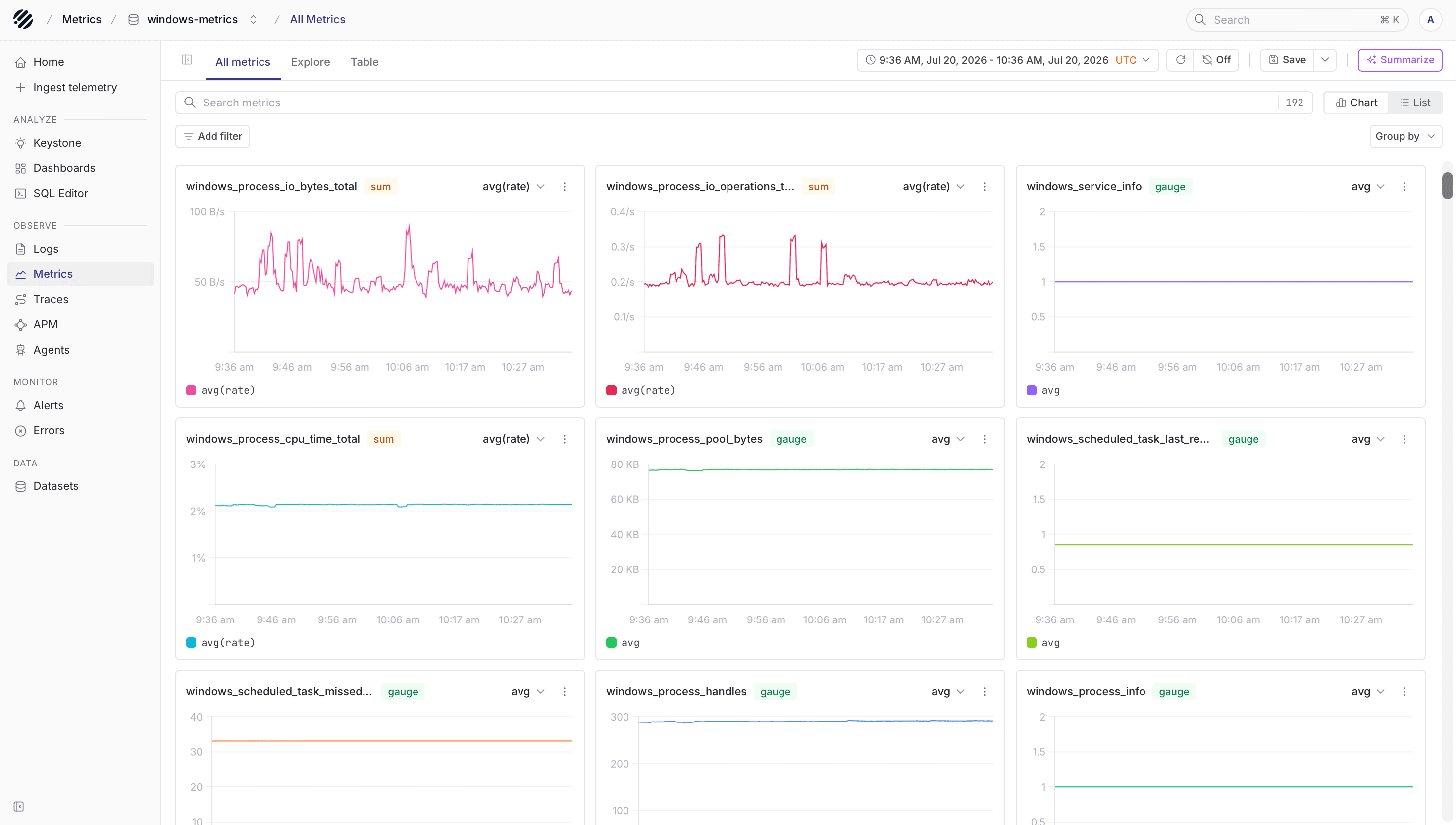Open options menu for windows_process_io_operations chart
This screenshot has height=825, width=1456.
pyautogui.click(x=985, y=186)
